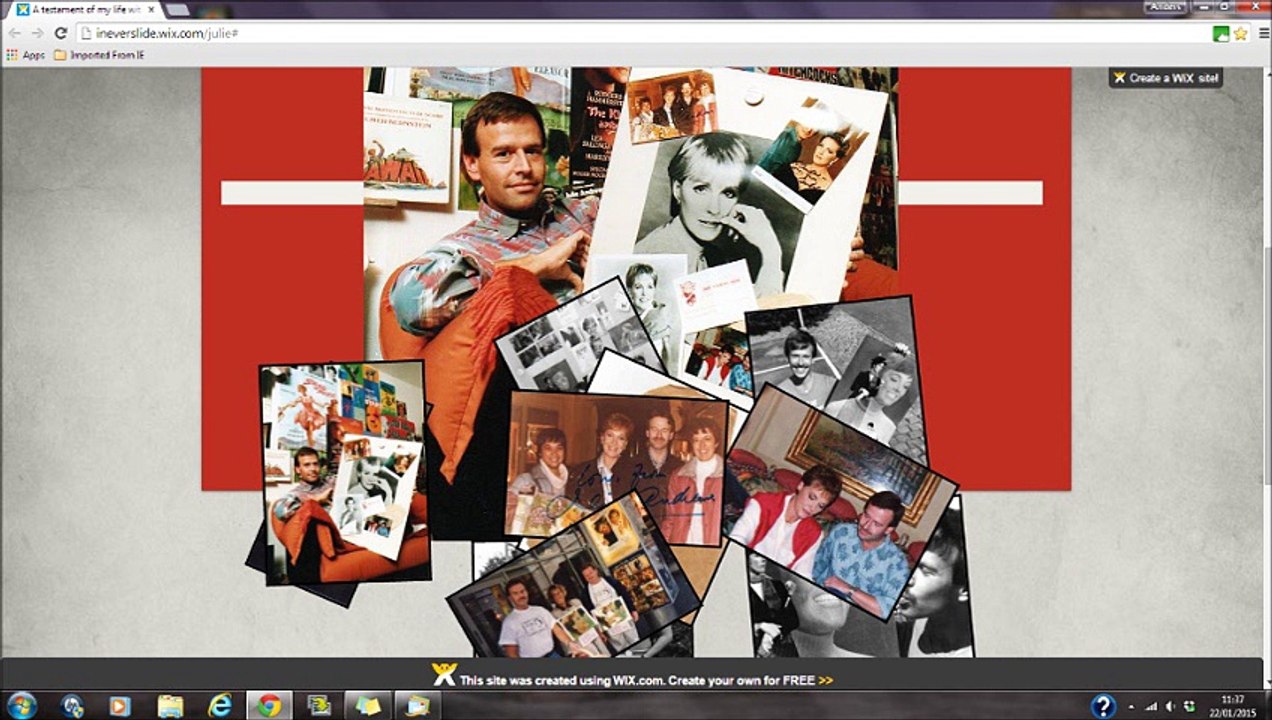Follow the 'Create your own for FREE' link
The width and height of the screenshot is (1272, 720).
(750, 681)
